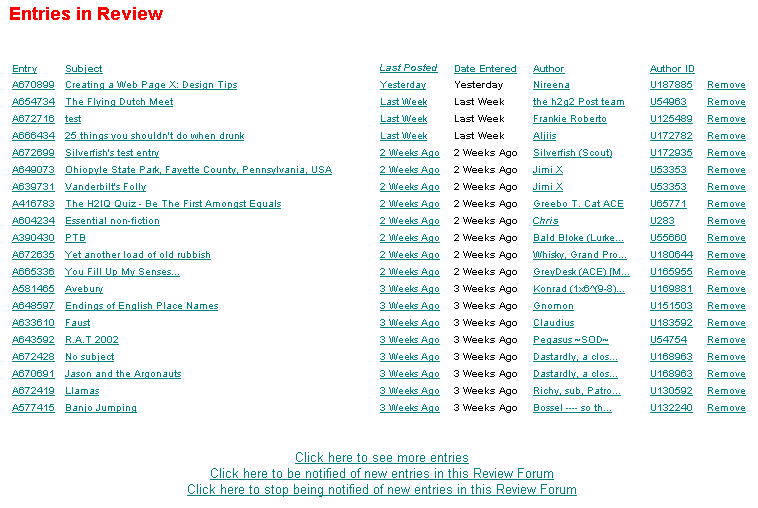Open entry ID A649073
758x508 pixels.
pyautogui.click(x=33, y=170)
